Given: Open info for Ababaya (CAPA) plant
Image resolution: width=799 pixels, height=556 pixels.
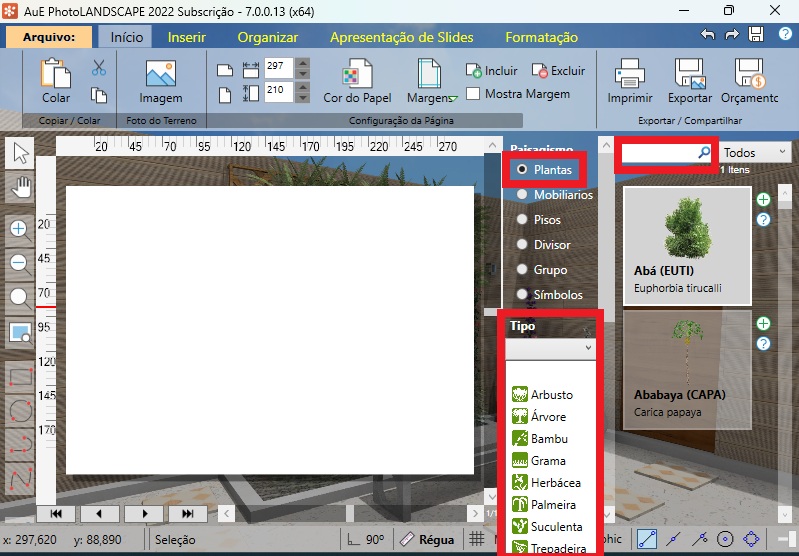Looking at the screenshot, I should pyautogui.click(x=763, y=343).
